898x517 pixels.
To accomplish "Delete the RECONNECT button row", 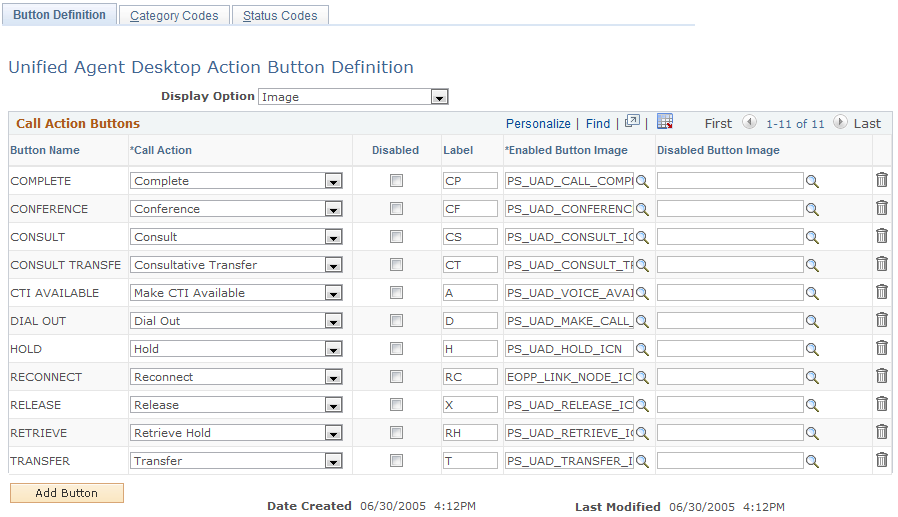I will (x=882, y=376).
